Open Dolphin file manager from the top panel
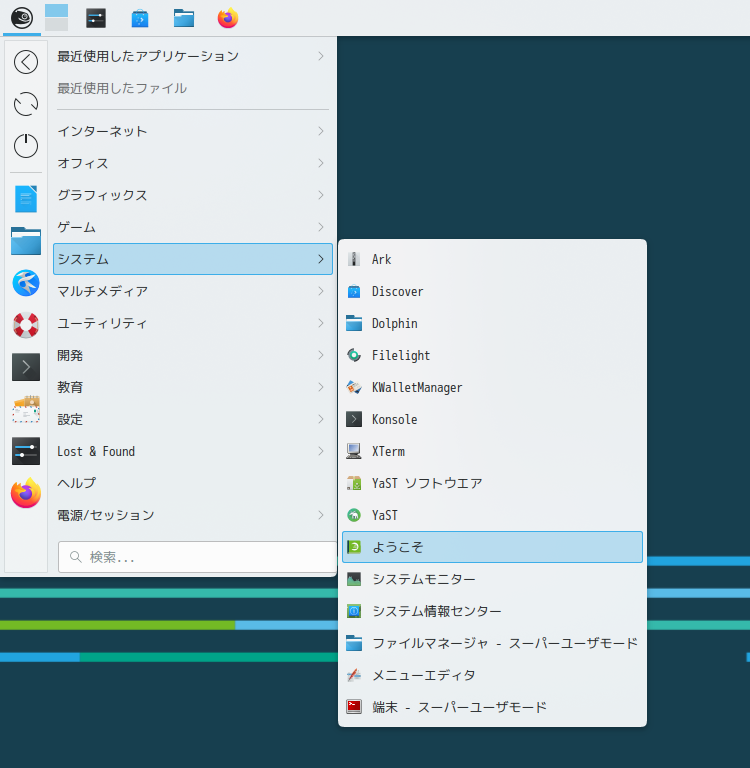750x768 pixels. point(184,19)
